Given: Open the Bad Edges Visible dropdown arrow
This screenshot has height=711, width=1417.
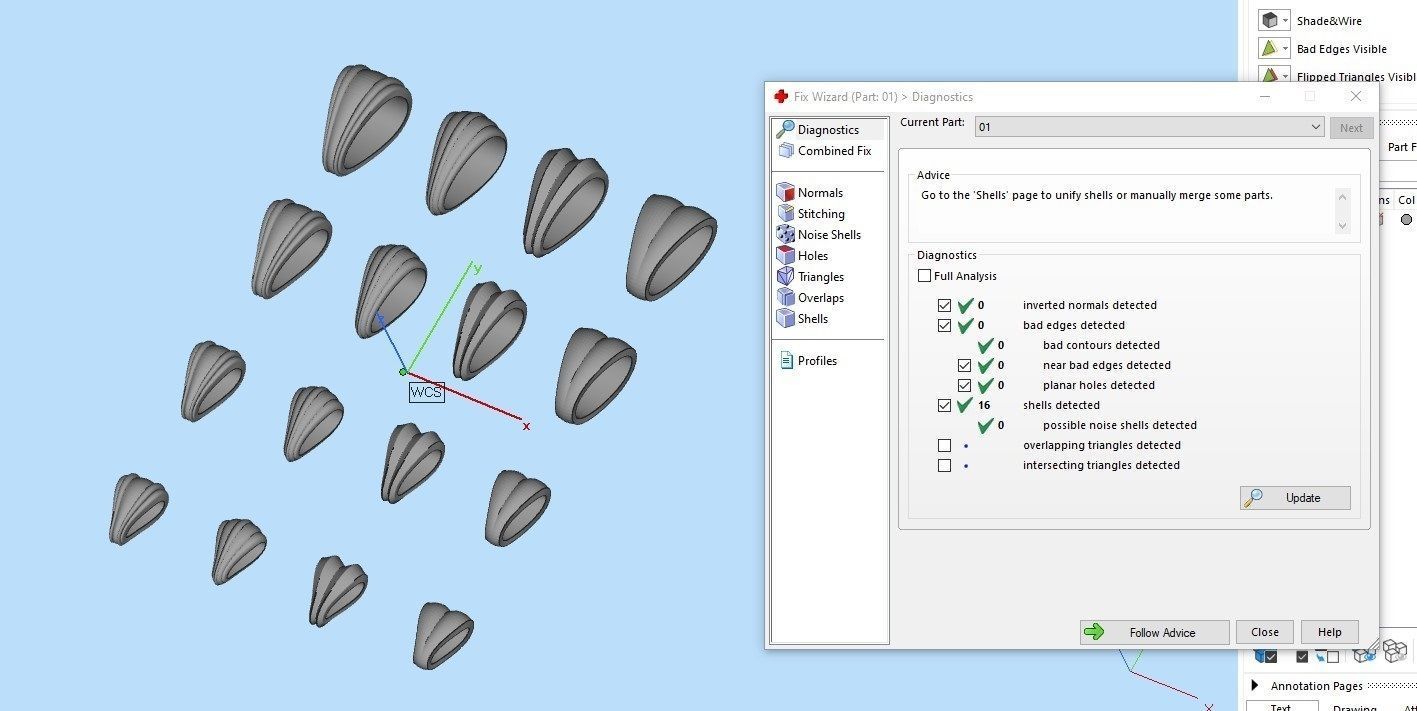Looking at the screenshot, I should point(1286,48).
